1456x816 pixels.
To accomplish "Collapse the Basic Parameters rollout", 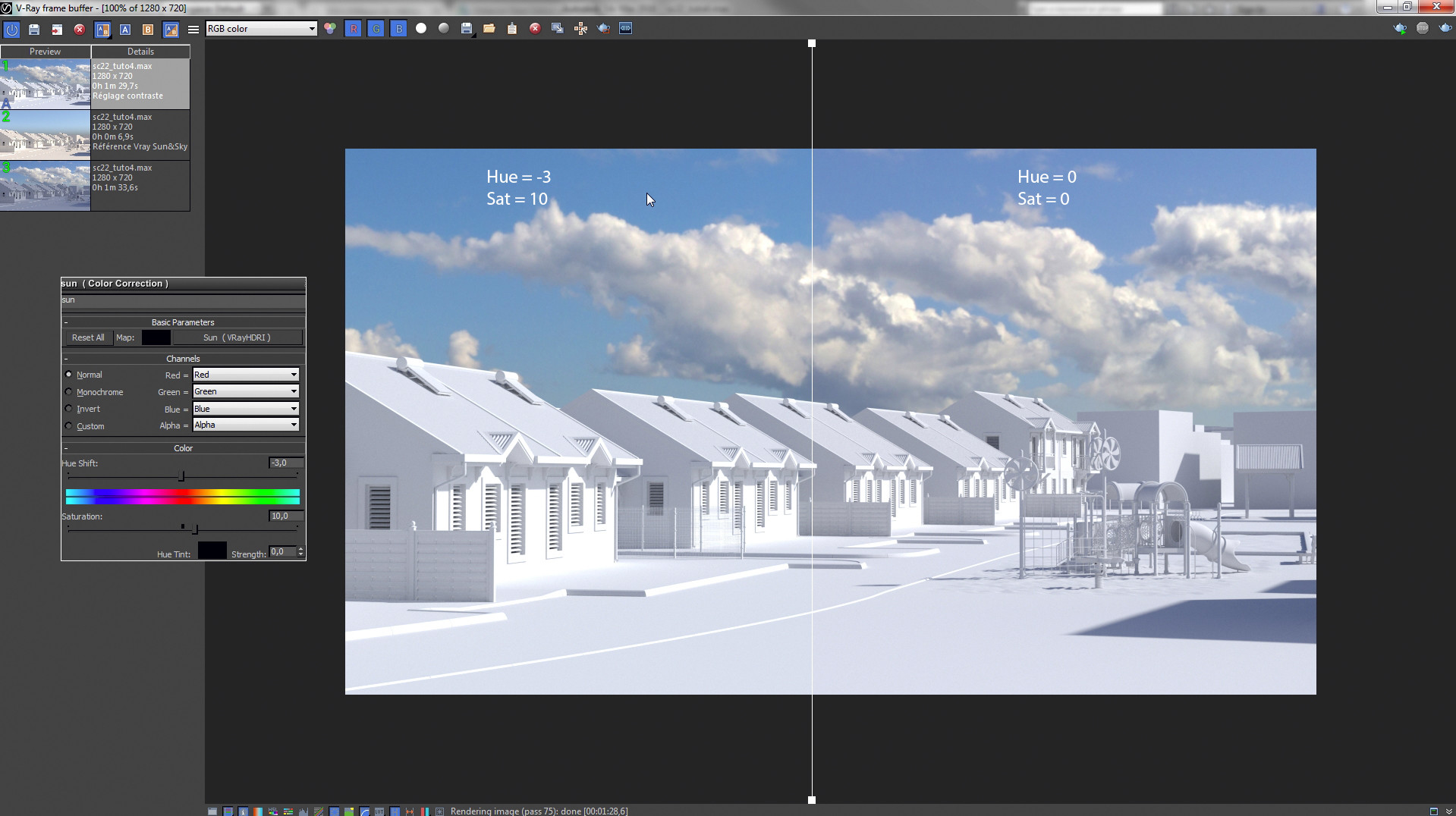I will [183, 322].
